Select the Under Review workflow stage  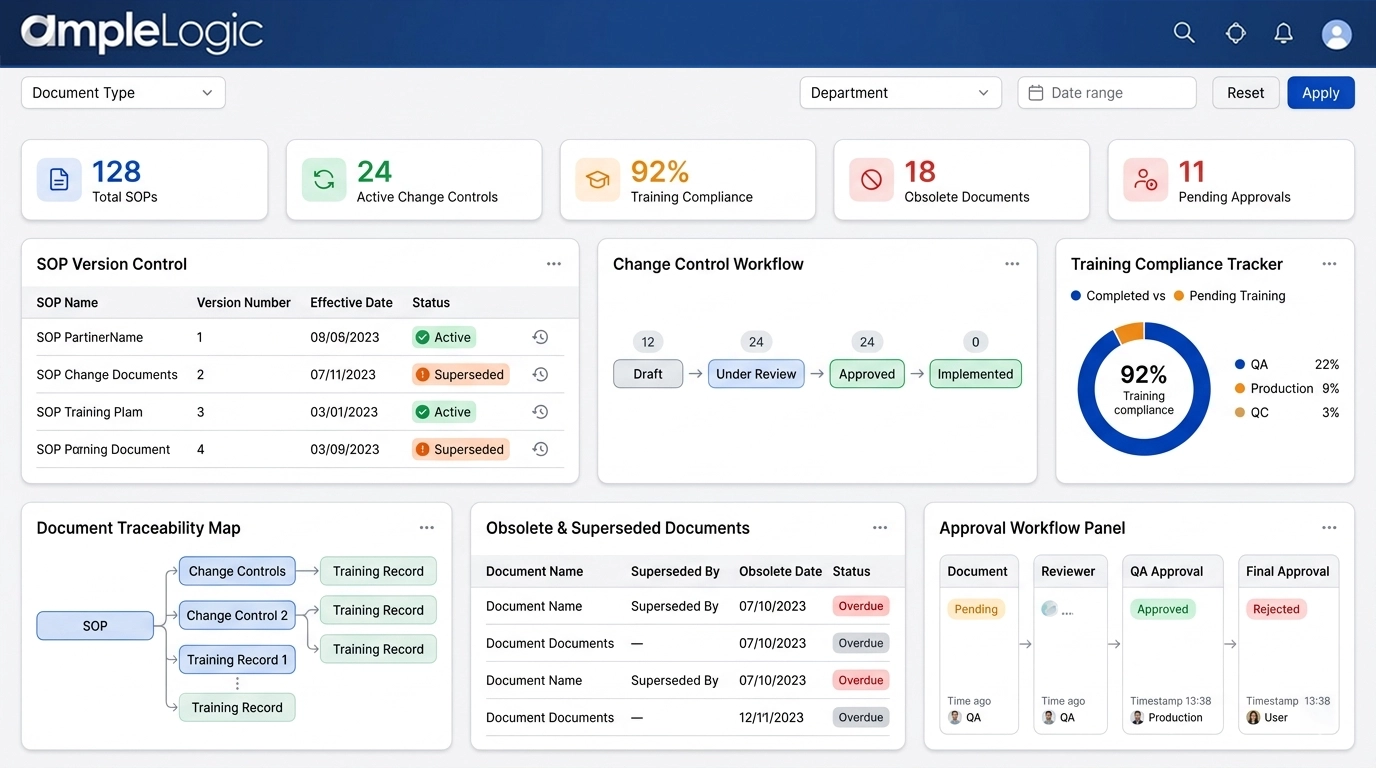click(x=756, y=374)
